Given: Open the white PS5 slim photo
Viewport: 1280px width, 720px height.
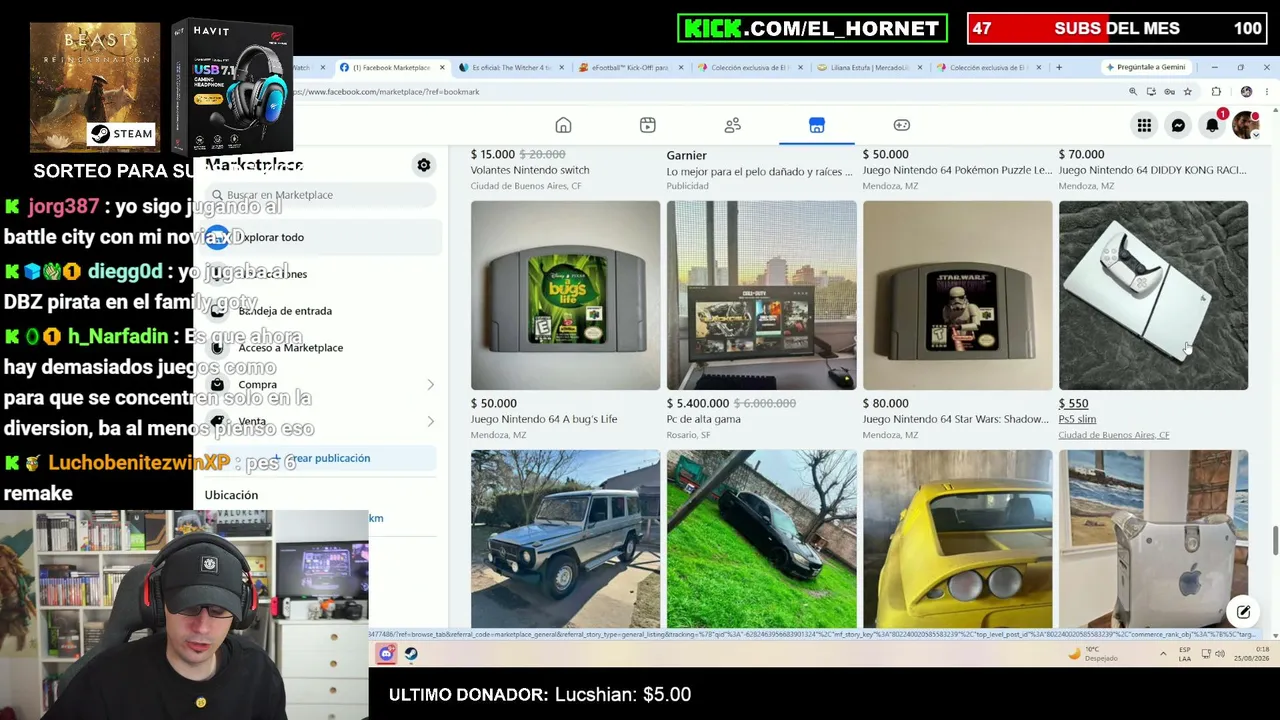Looking at the screenshot, I should [1154, 295].
